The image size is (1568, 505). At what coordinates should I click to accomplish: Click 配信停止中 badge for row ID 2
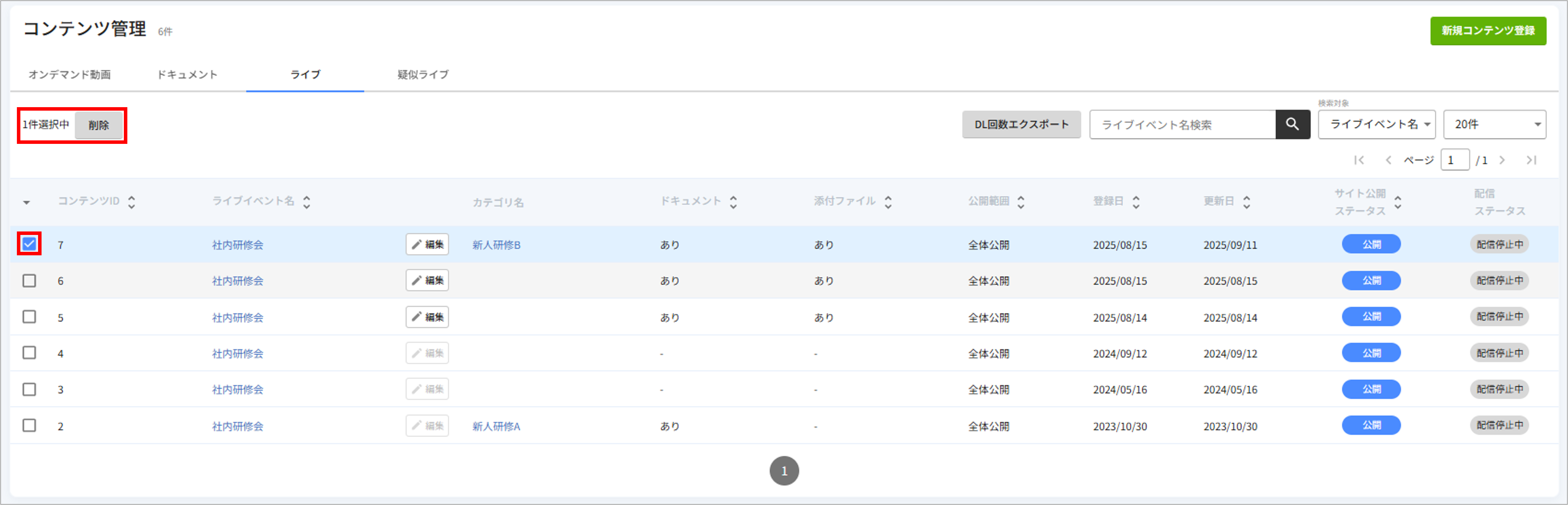point(1500,425)
